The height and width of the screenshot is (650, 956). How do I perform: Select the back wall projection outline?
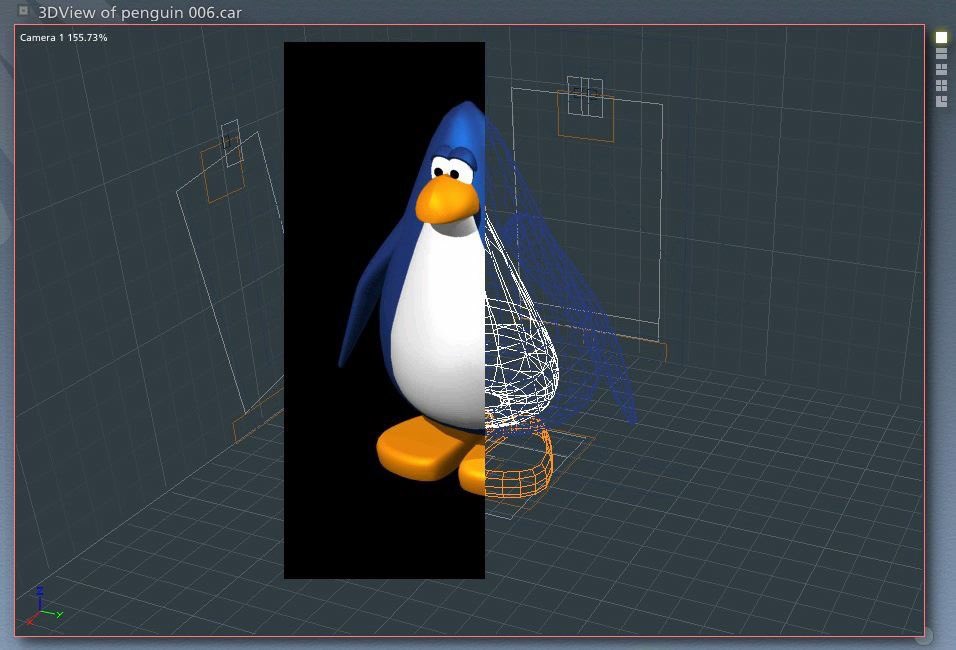588,207
